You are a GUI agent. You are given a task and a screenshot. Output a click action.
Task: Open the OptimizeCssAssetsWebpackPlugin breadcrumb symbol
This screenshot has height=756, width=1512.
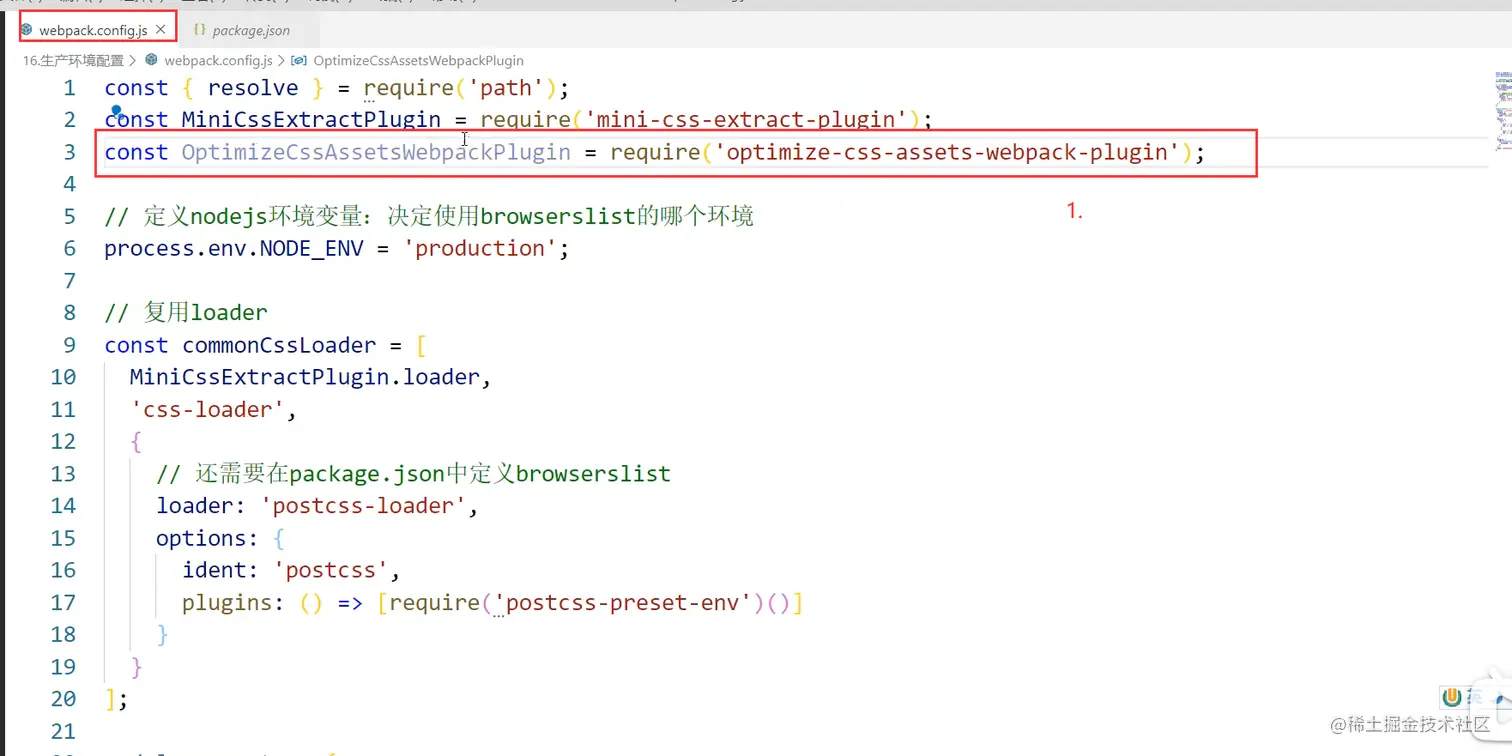pyautogui.click(x=419, y=61)
